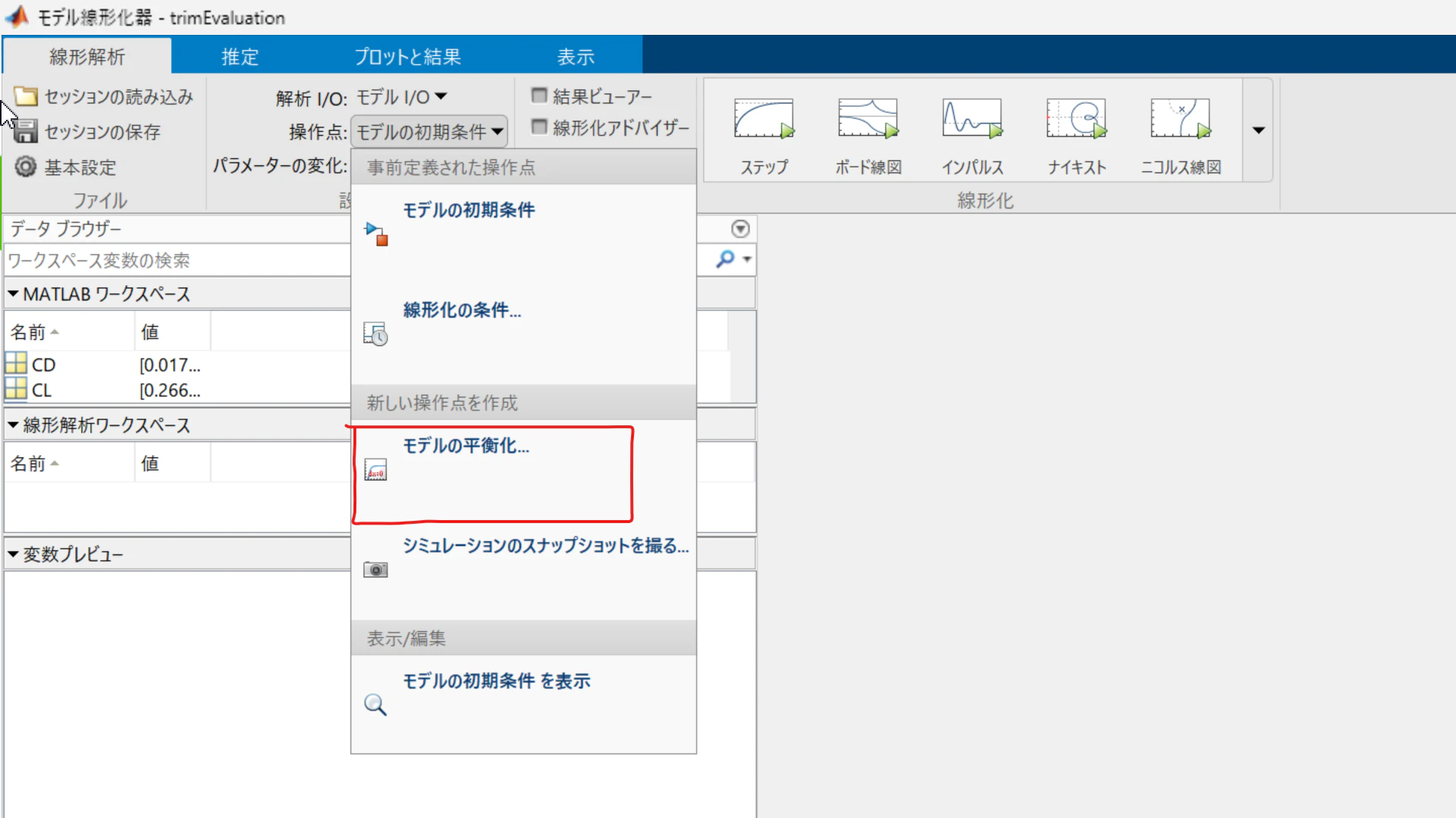Select シミュレーションのスナップショットを撮る option
This screenshot has width=1456, height=818.
(x=544, y=547)
